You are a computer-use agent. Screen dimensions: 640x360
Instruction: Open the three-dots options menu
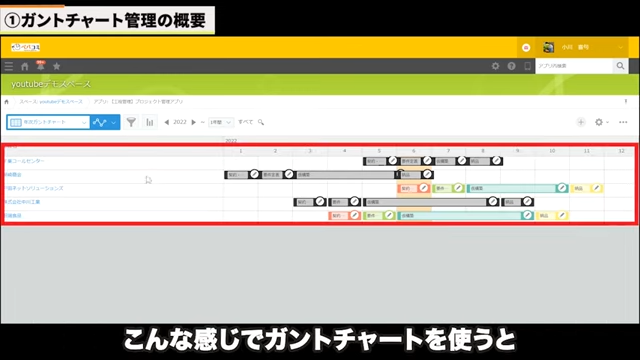[623, 122]
